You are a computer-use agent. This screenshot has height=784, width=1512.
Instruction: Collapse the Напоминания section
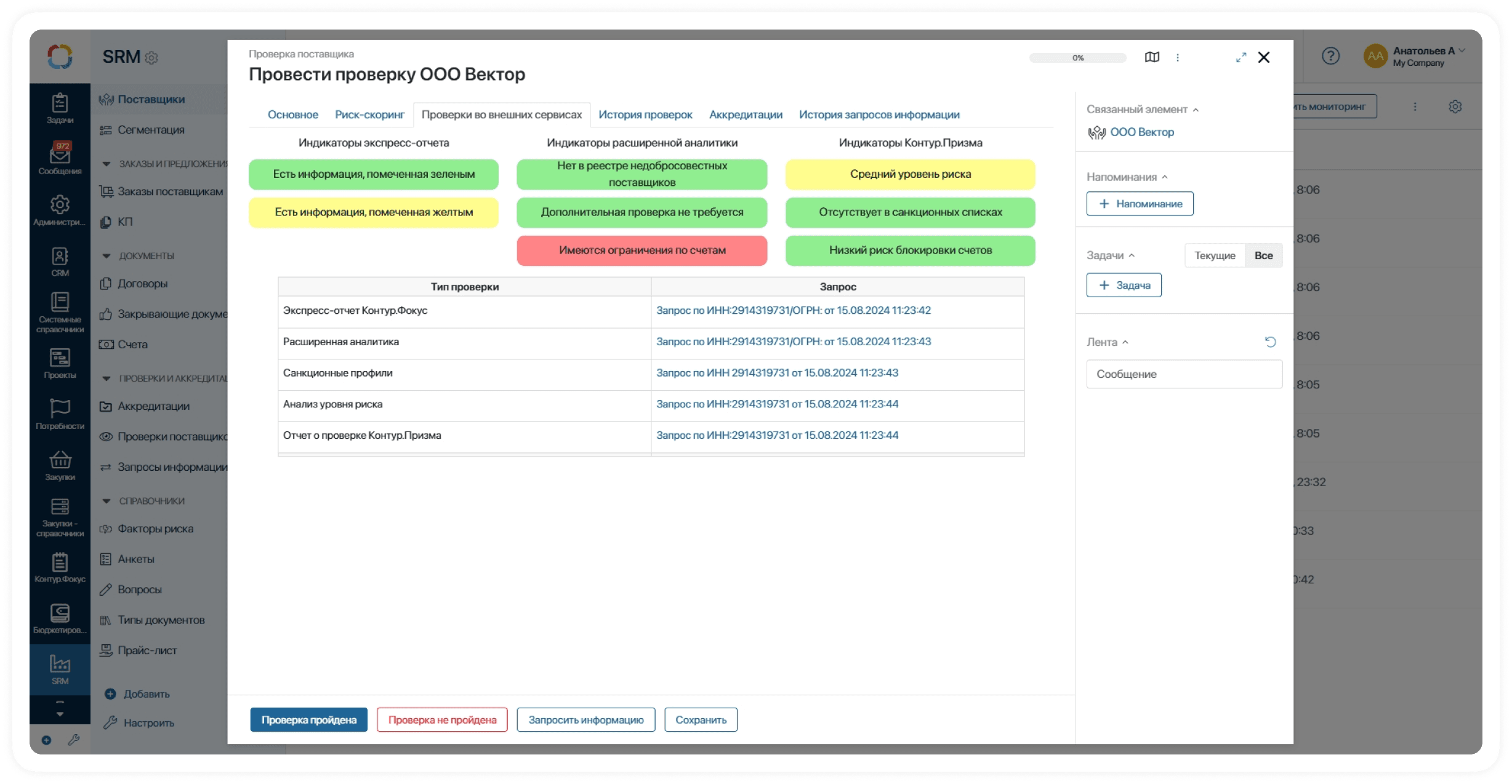1165,177
